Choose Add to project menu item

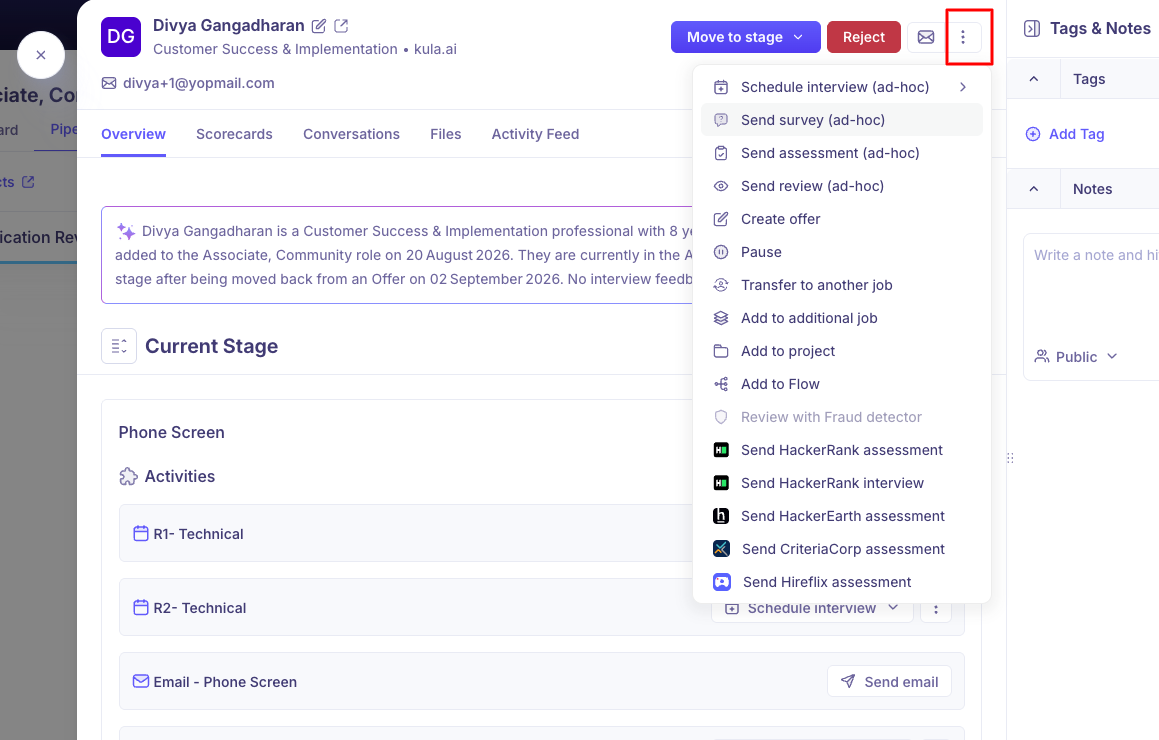tap(841, 351)
